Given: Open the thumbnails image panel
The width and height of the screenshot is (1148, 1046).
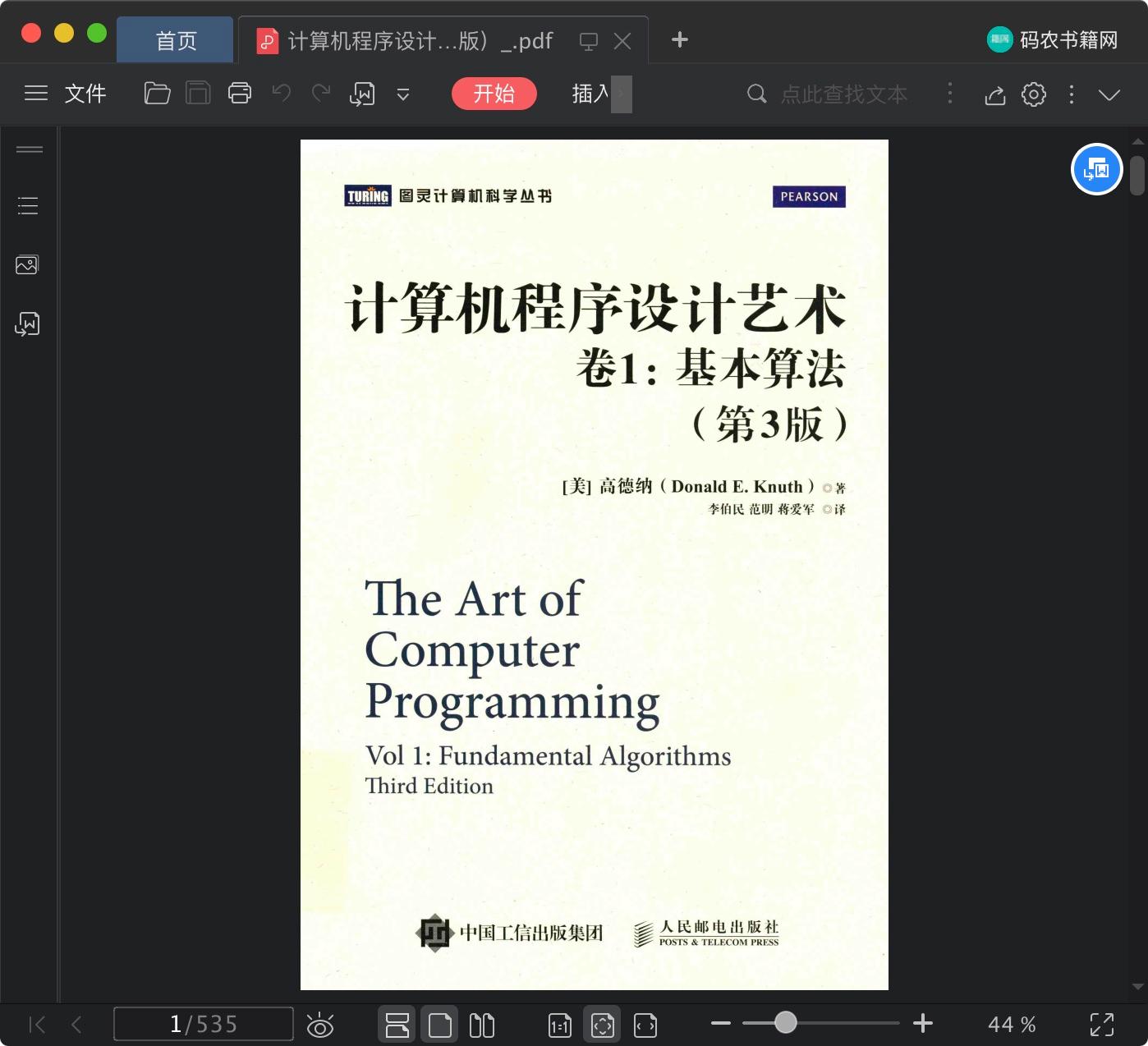Looking at the screenshot, I should pyautogui.click(x=27, y=264).
